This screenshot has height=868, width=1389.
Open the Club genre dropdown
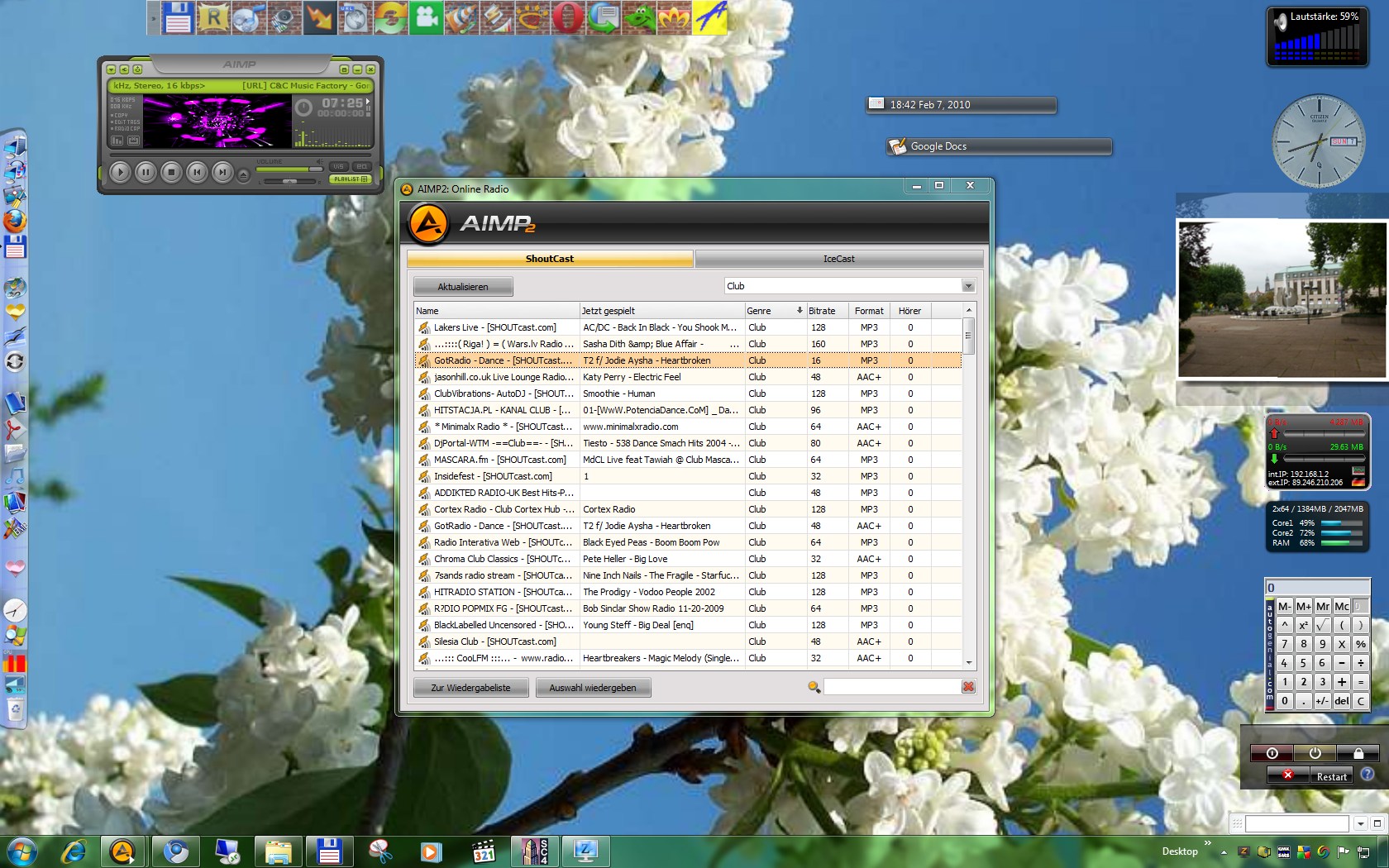coord(968,286)
